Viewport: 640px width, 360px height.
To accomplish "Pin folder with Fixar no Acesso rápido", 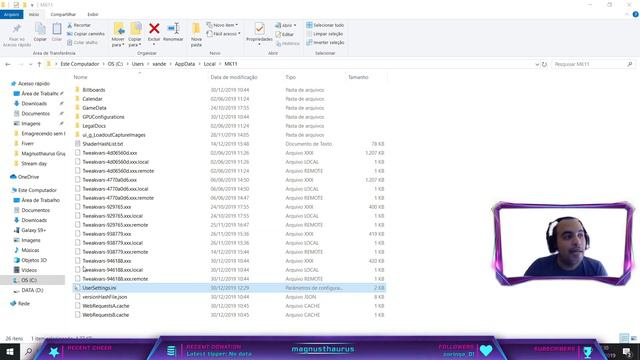I will click(x=17, y=35).
